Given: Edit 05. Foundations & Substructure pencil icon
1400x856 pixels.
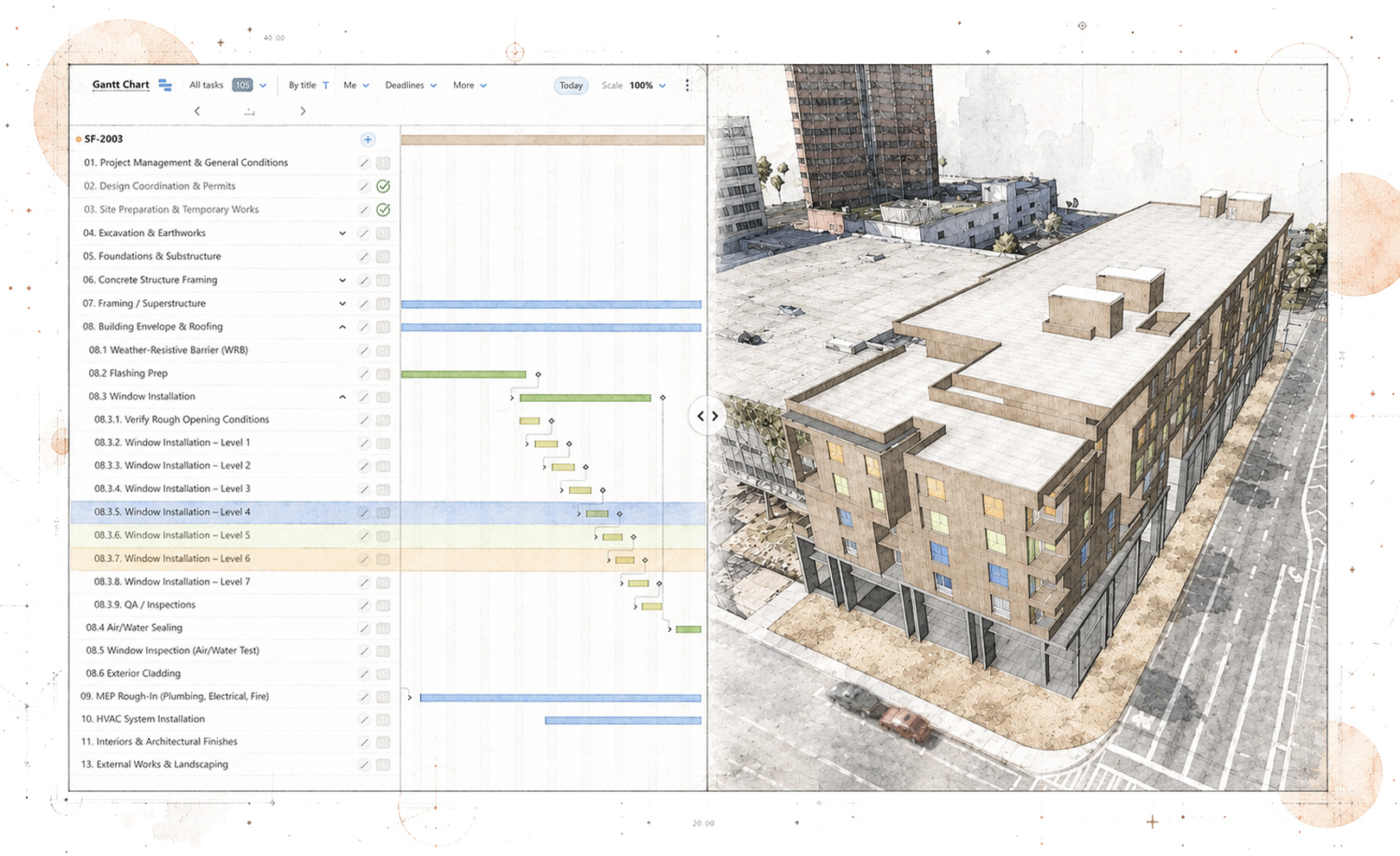Looking at the screenshot, I should click(364, 257).
